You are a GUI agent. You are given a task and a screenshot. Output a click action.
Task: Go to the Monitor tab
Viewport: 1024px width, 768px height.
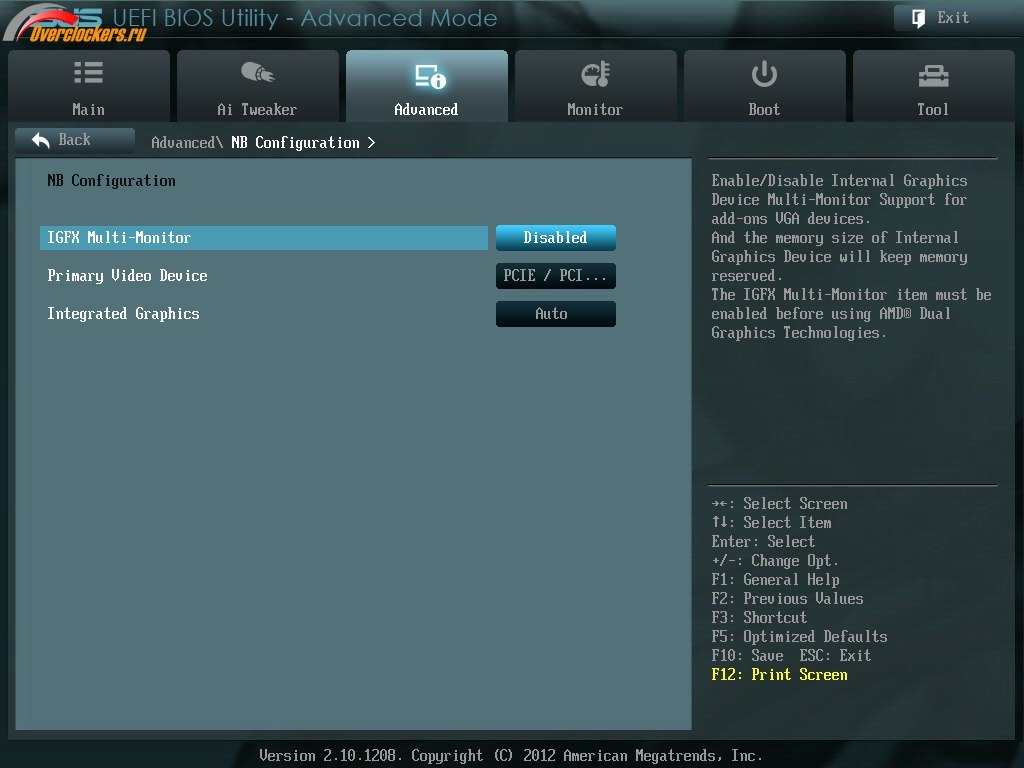coord(596,86)
